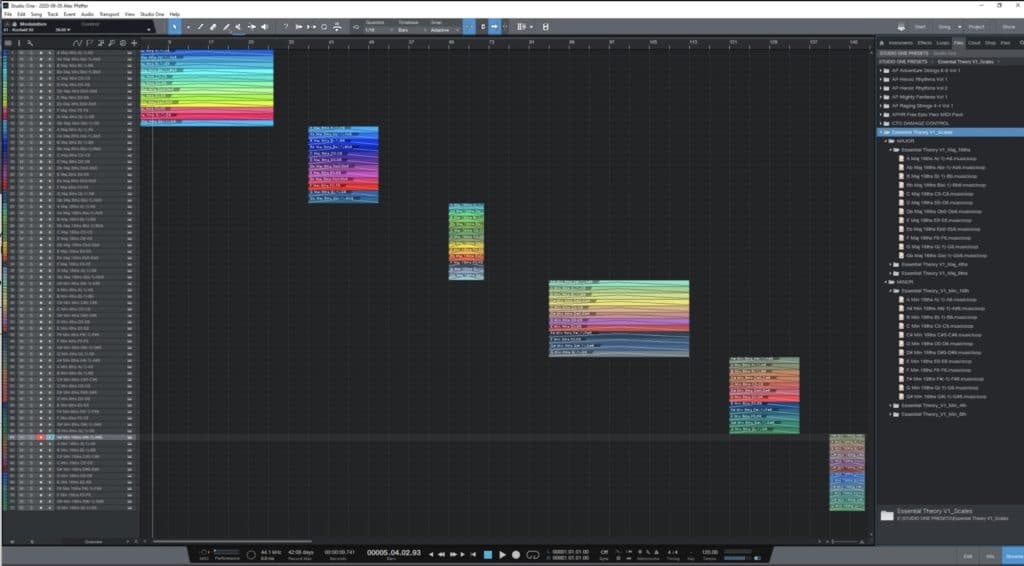Toggle the Snap button in the toolbar
The height and width of the screenshot is (566, 1024).
tap(468, 27)
